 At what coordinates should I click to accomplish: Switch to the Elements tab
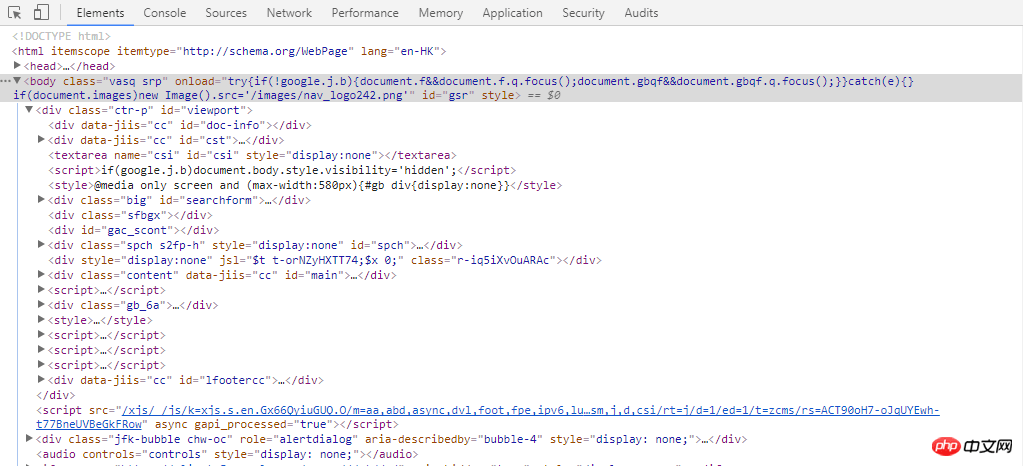tap(100, 13)
